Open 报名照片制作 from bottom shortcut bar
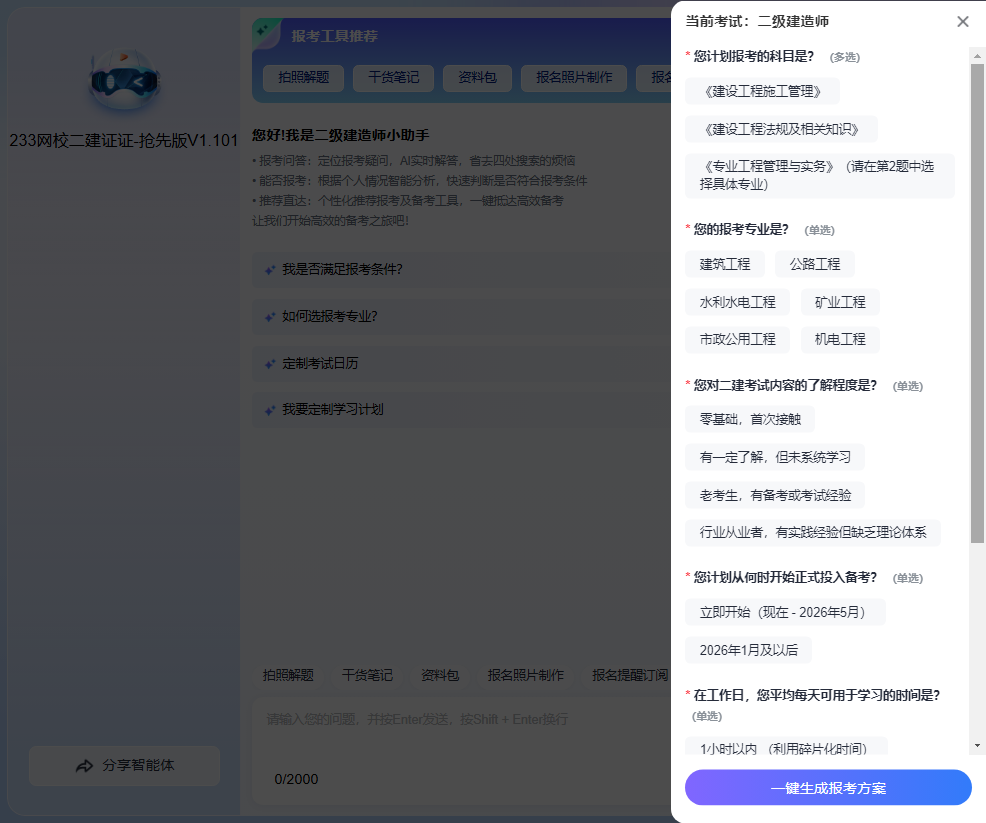The image size is (986, 823). coord(525,675)
